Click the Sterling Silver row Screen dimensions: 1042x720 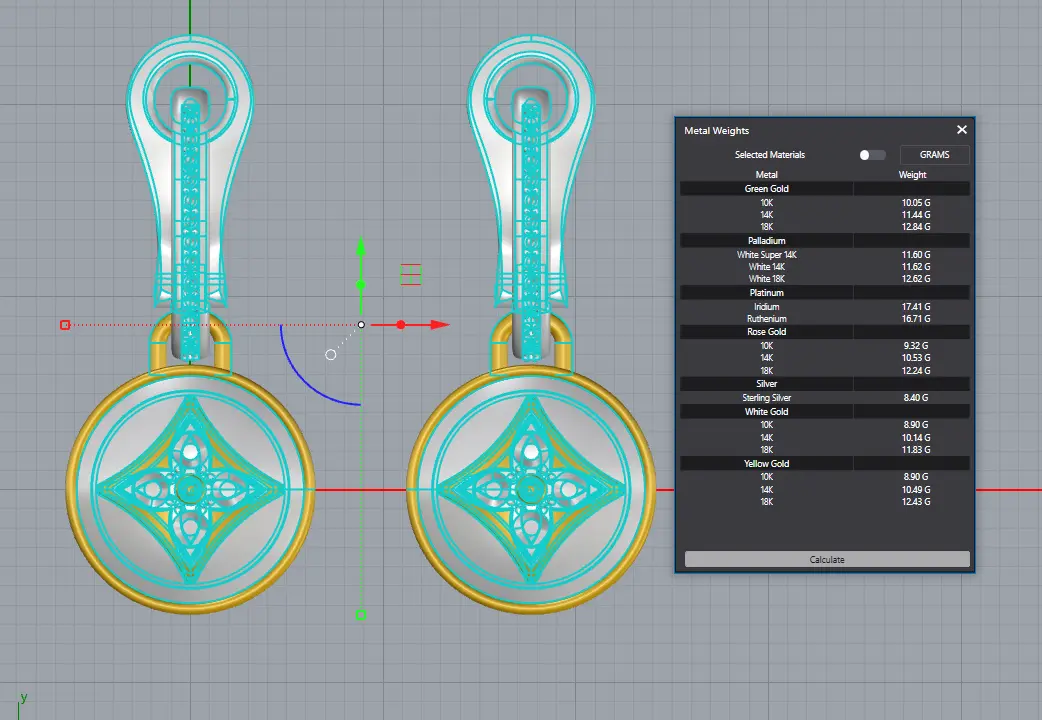tap(766, 398)
